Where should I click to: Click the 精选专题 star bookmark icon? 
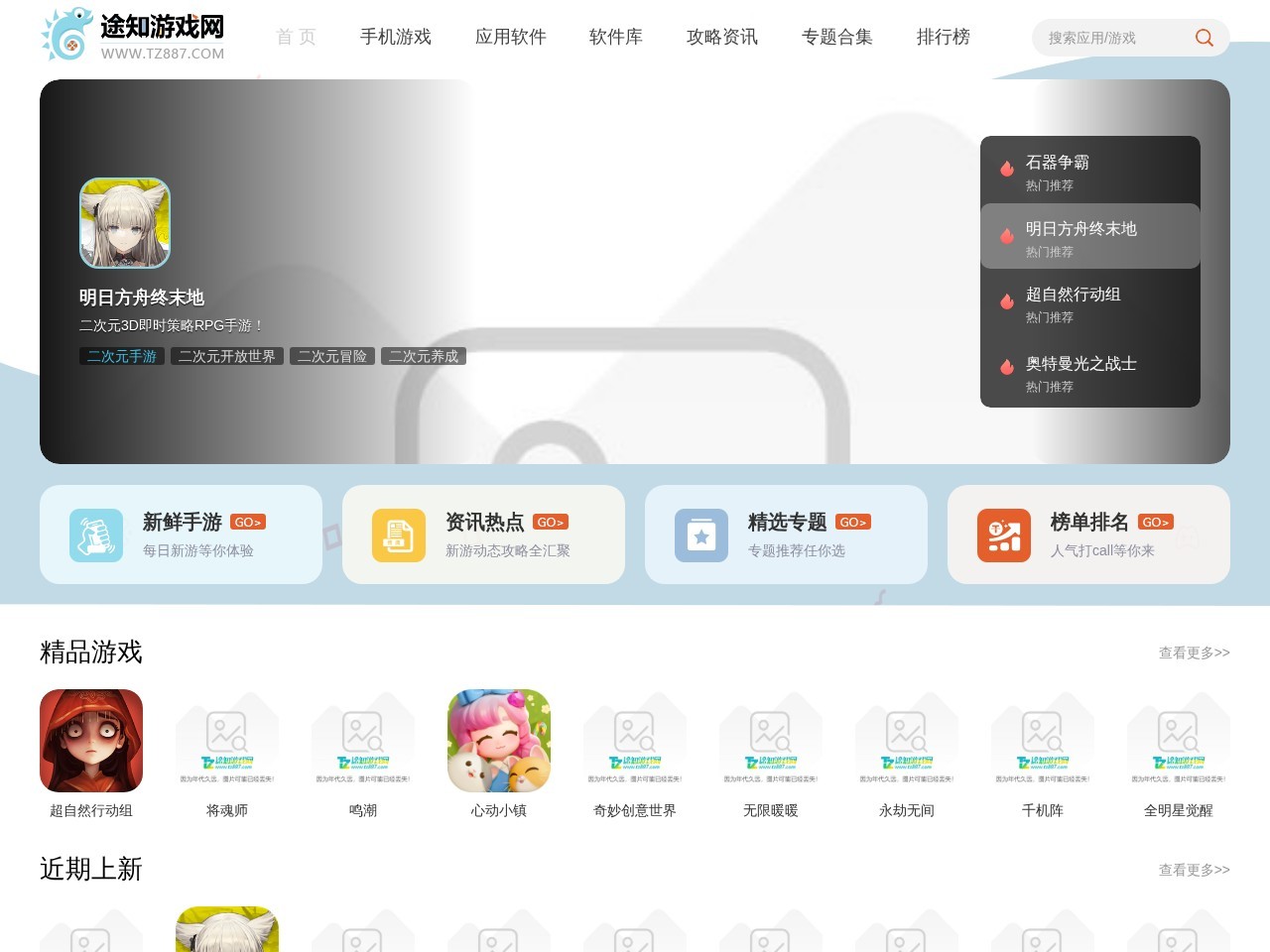coord(701,535)
